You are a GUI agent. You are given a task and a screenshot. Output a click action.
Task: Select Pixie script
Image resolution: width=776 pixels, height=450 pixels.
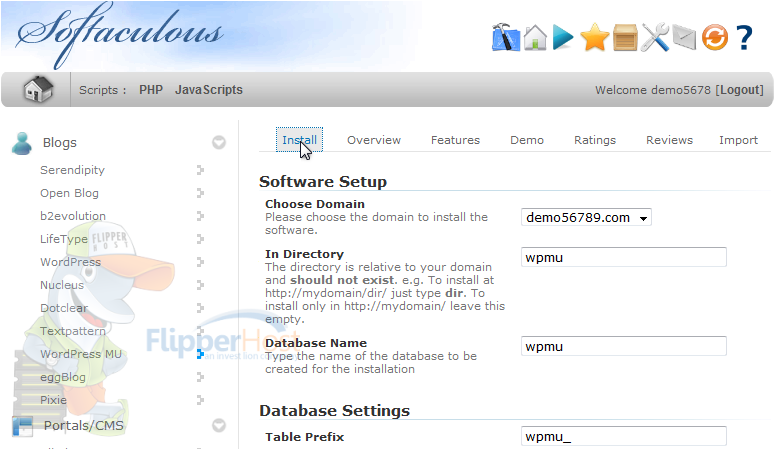(53, 400)
